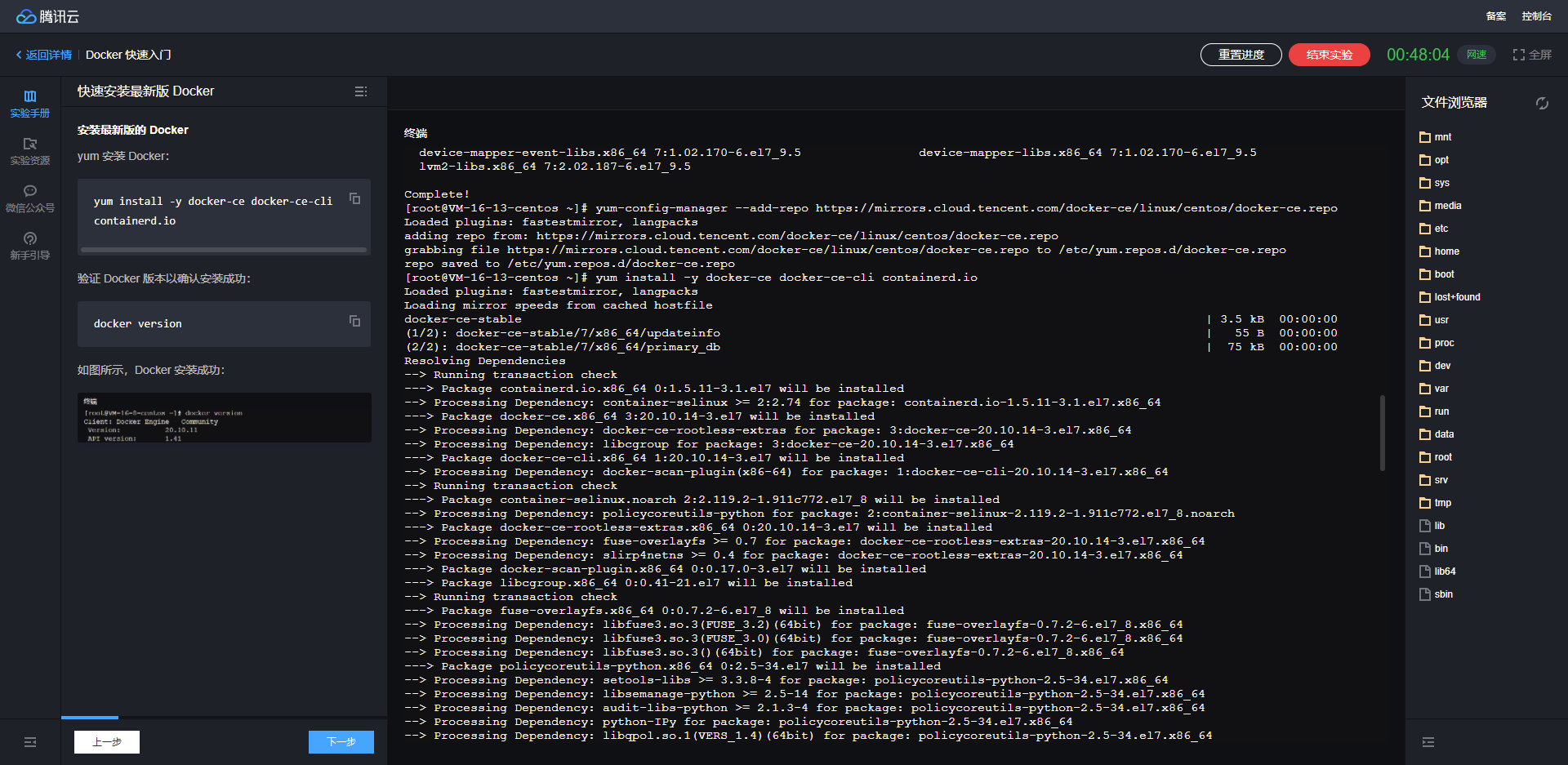1568x765 pixels.
Task: Click the 快速安装最新版 Docker heading
Action: pyautogui.click(x=146, y=91)
